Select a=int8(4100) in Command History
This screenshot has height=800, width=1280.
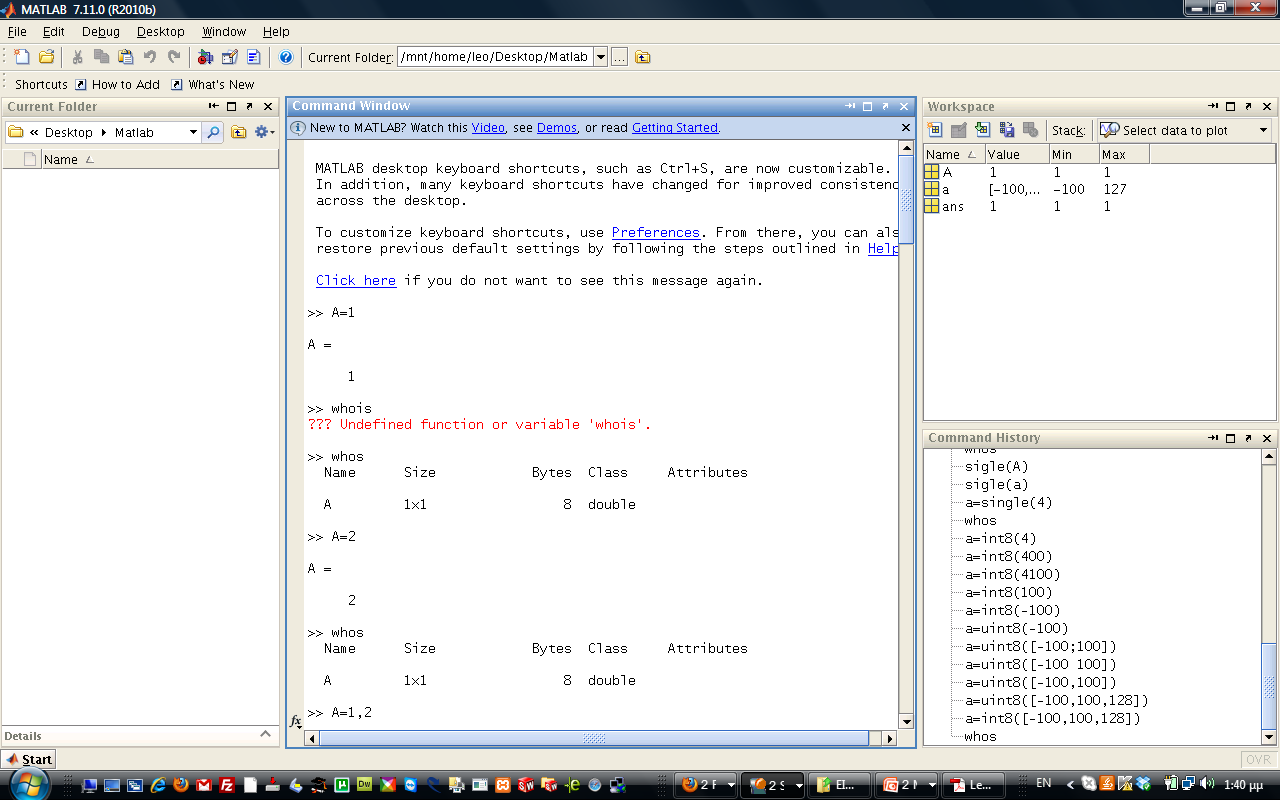[1012, 574]
